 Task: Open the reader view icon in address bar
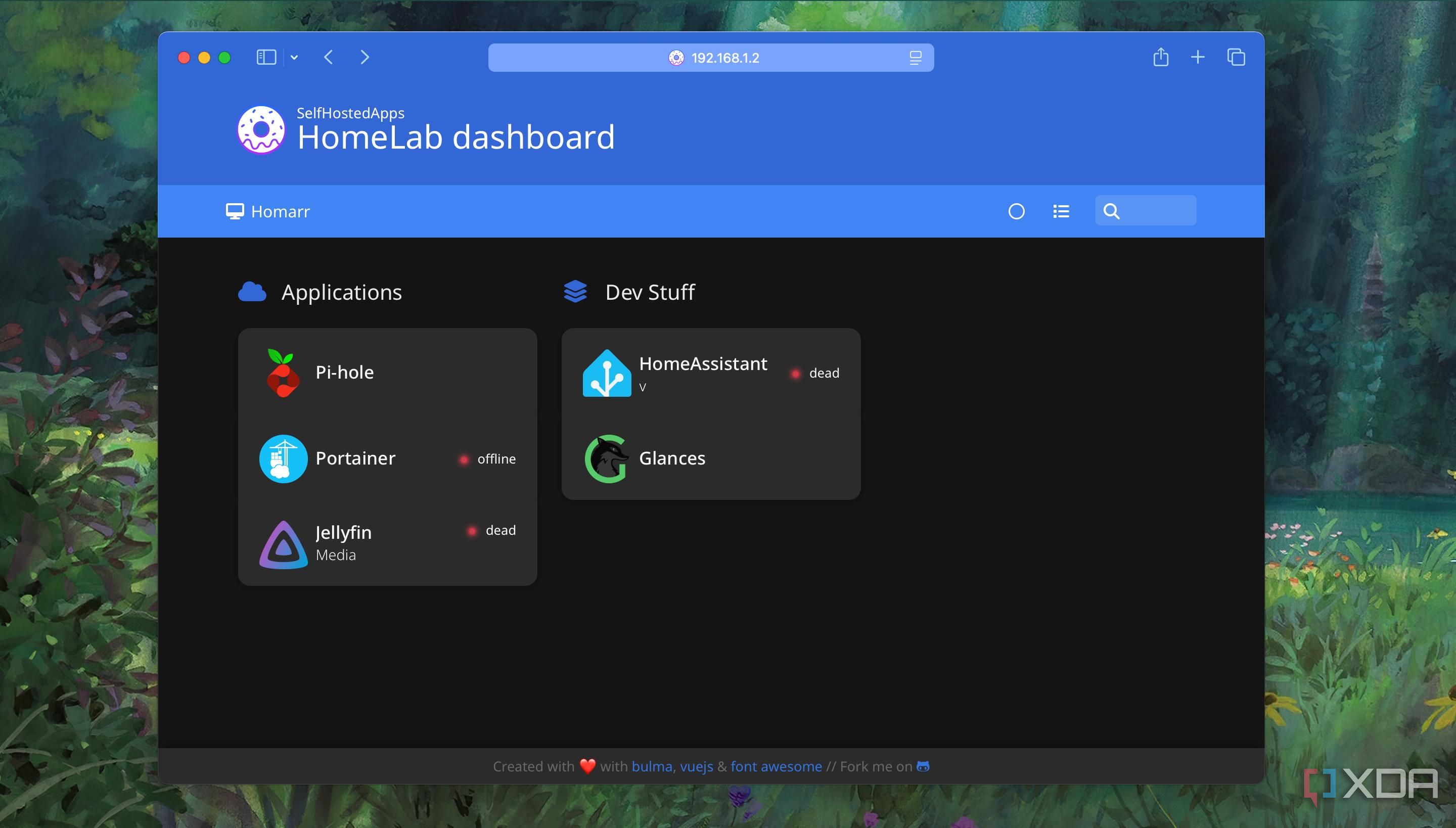coord(915,58)
